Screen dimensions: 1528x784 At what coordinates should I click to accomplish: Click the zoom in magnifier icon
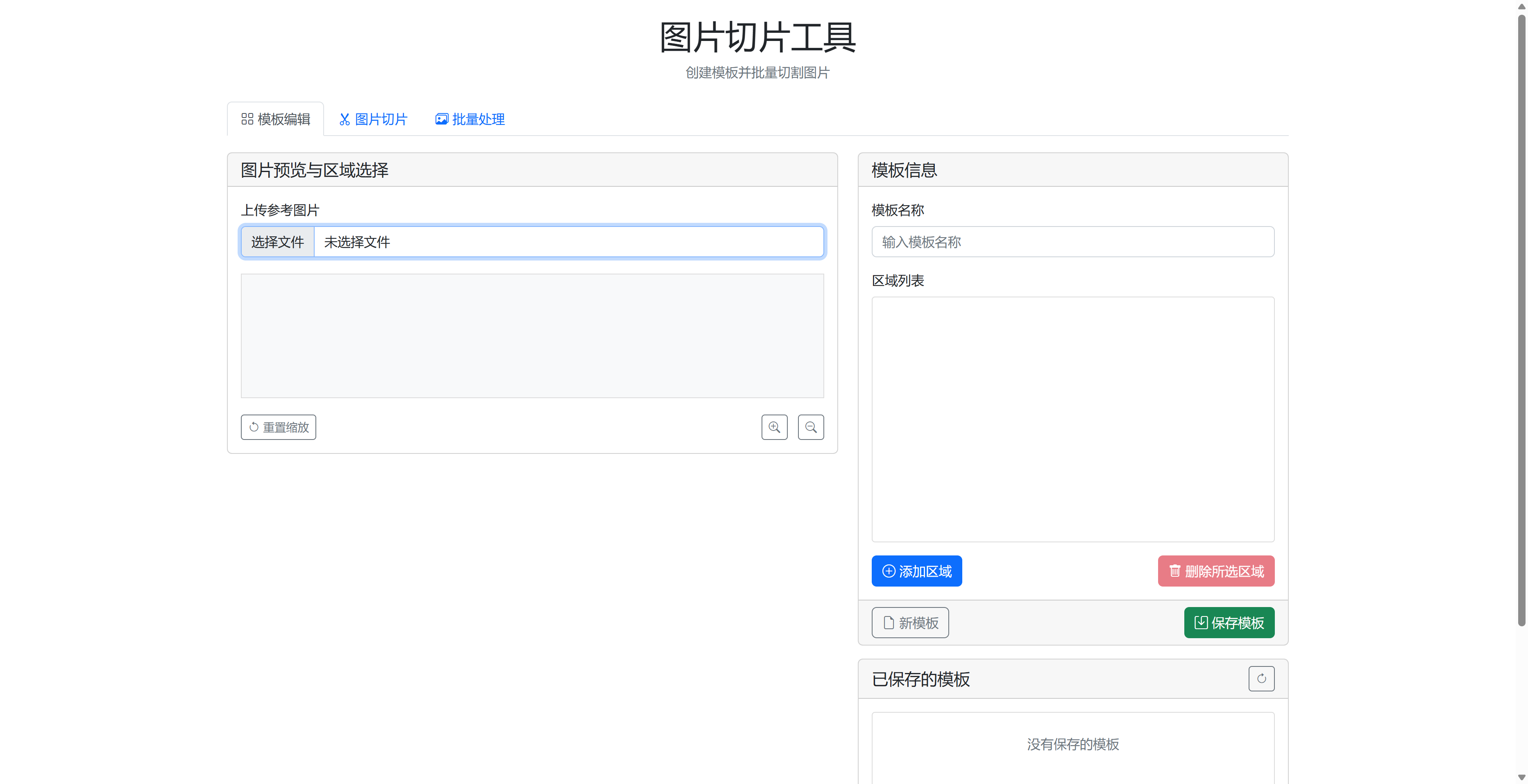(774, 427)
